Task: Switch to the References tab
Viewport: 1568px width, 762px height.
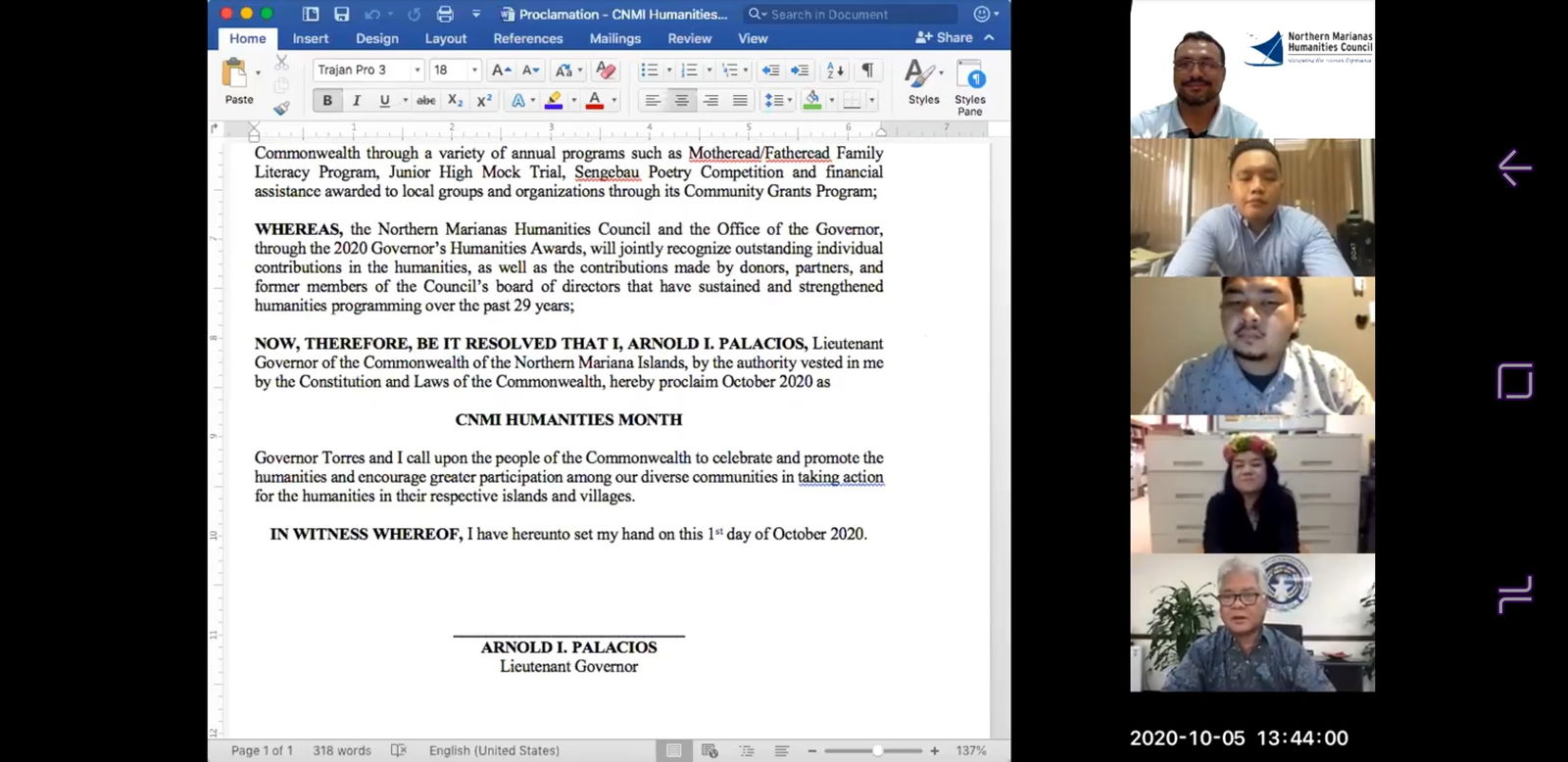Action: tap(527, 38)
